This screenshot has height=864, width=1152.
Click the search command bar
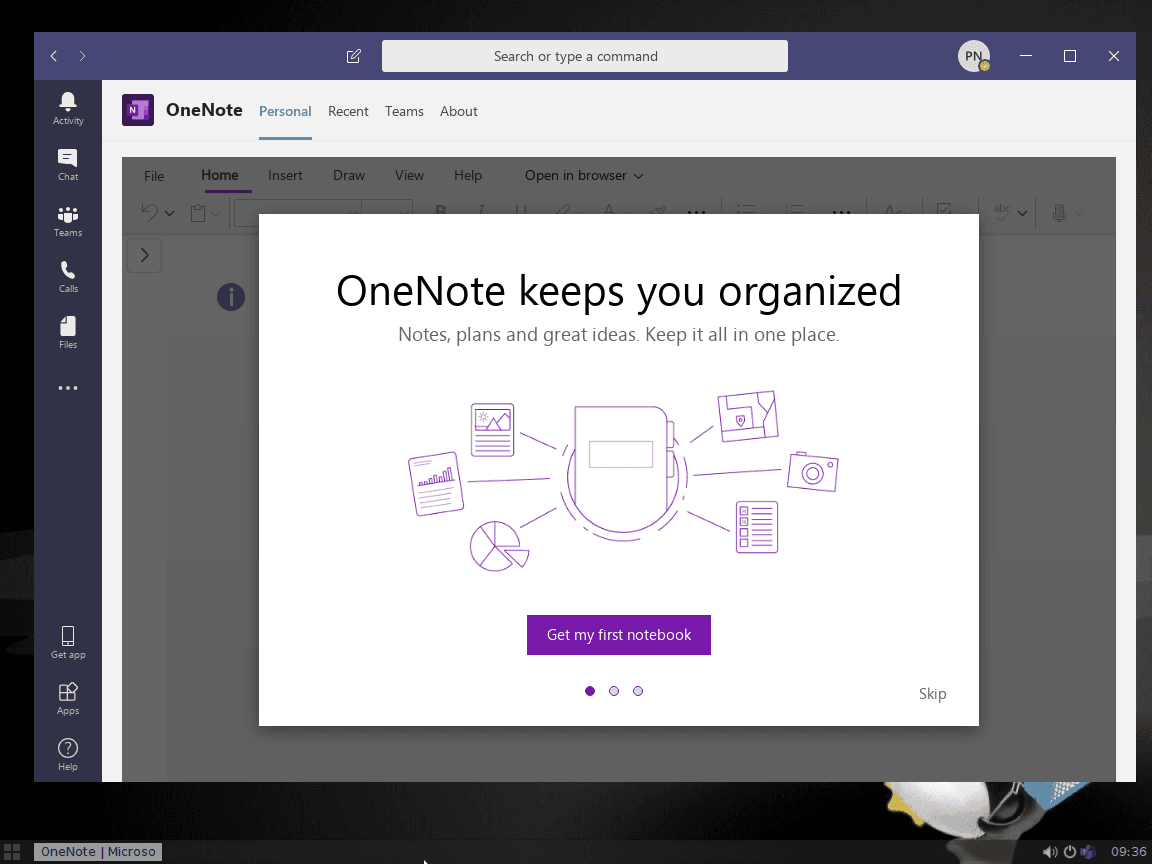pos(585,56)
